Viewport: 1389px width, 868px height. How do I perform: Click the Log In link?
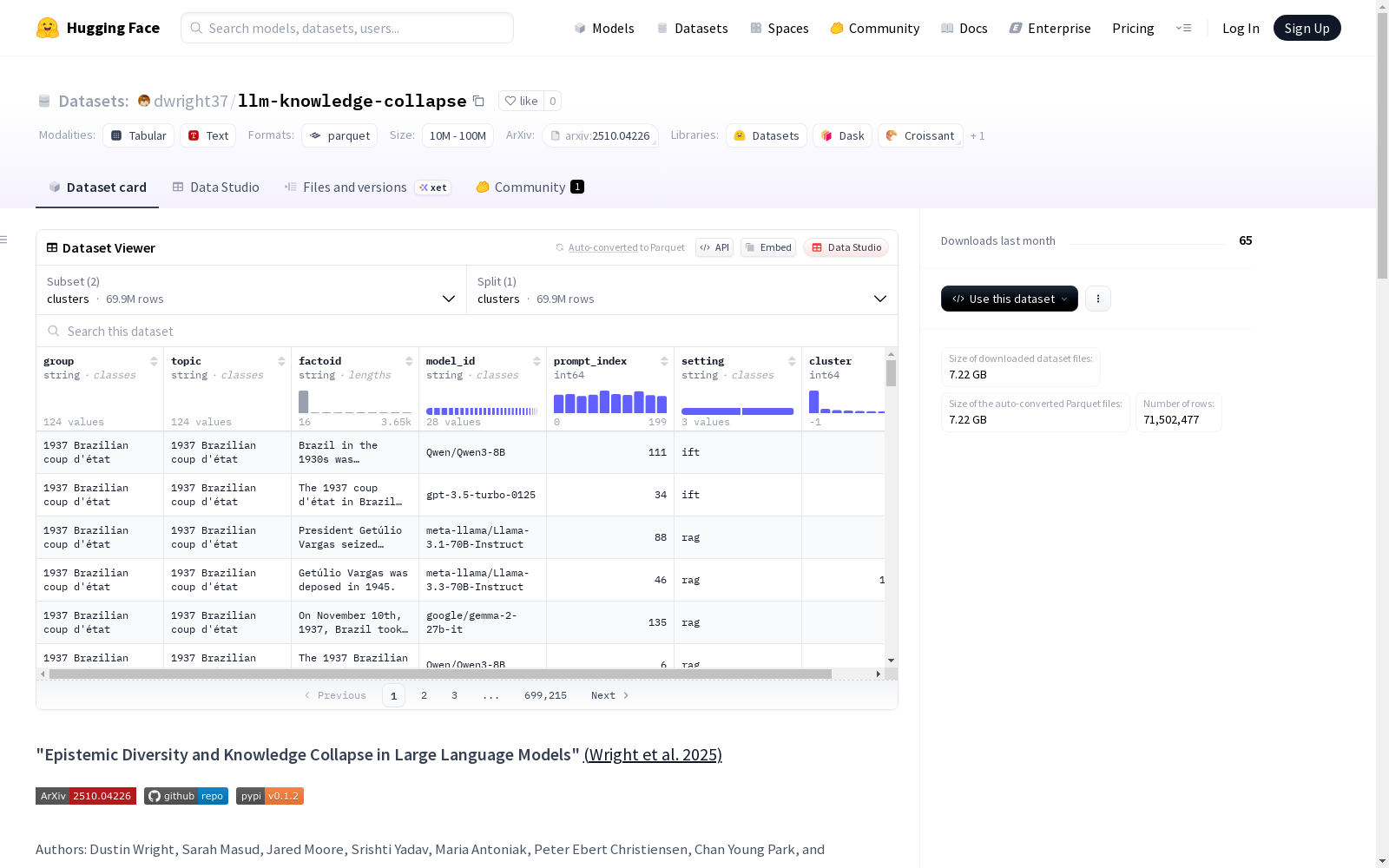(1241, 28)
